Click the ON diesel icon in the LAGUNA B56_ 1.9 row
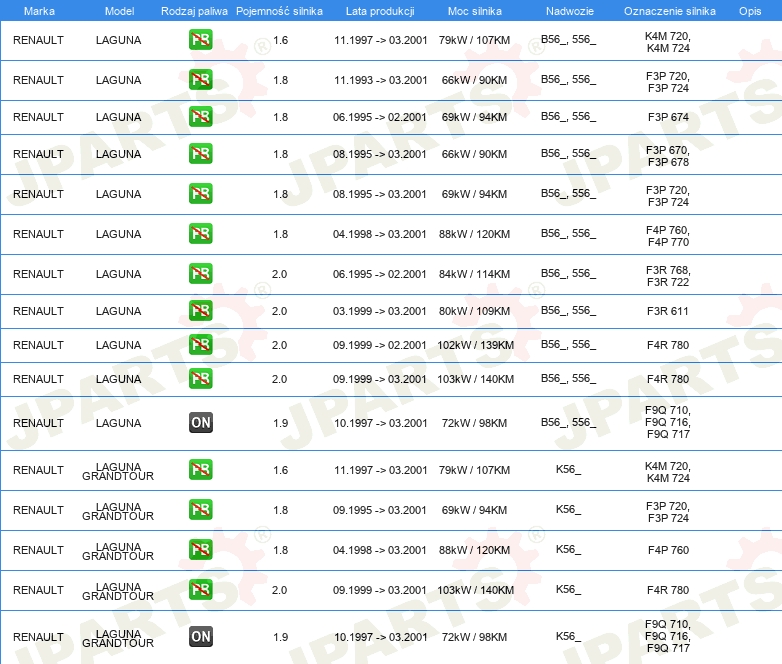The image size is (782, 664). (x=200, y=423)
